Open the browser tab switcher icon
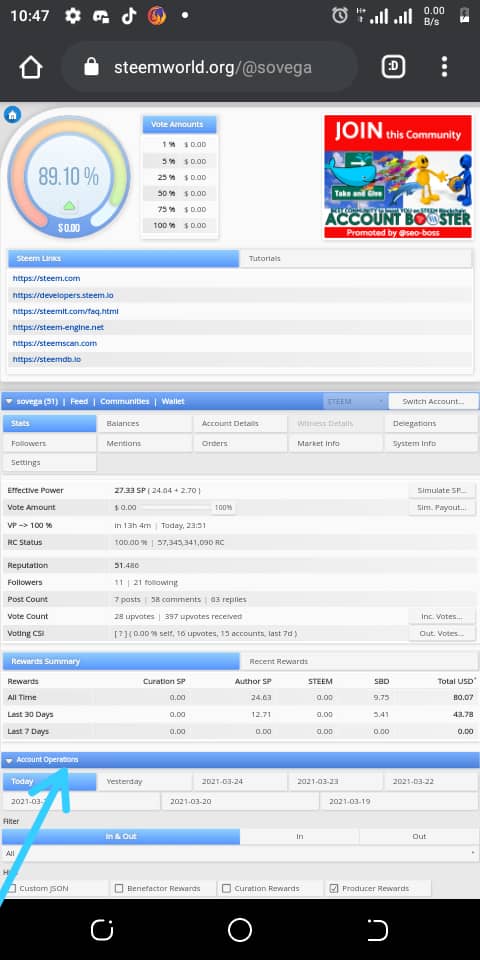Viewport: 480px width, 960px height. (x=393, y=67)
